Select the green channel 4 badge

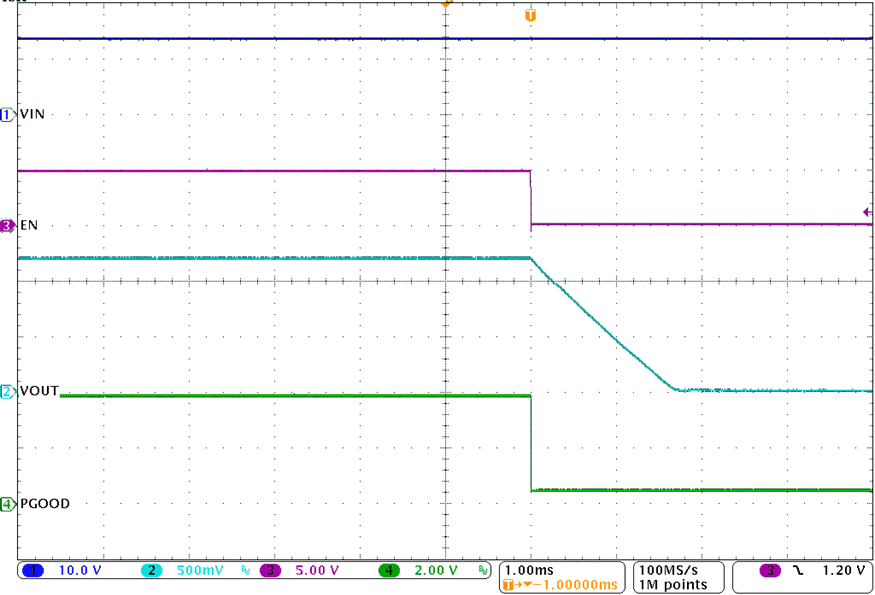click(x=388, y=570)
